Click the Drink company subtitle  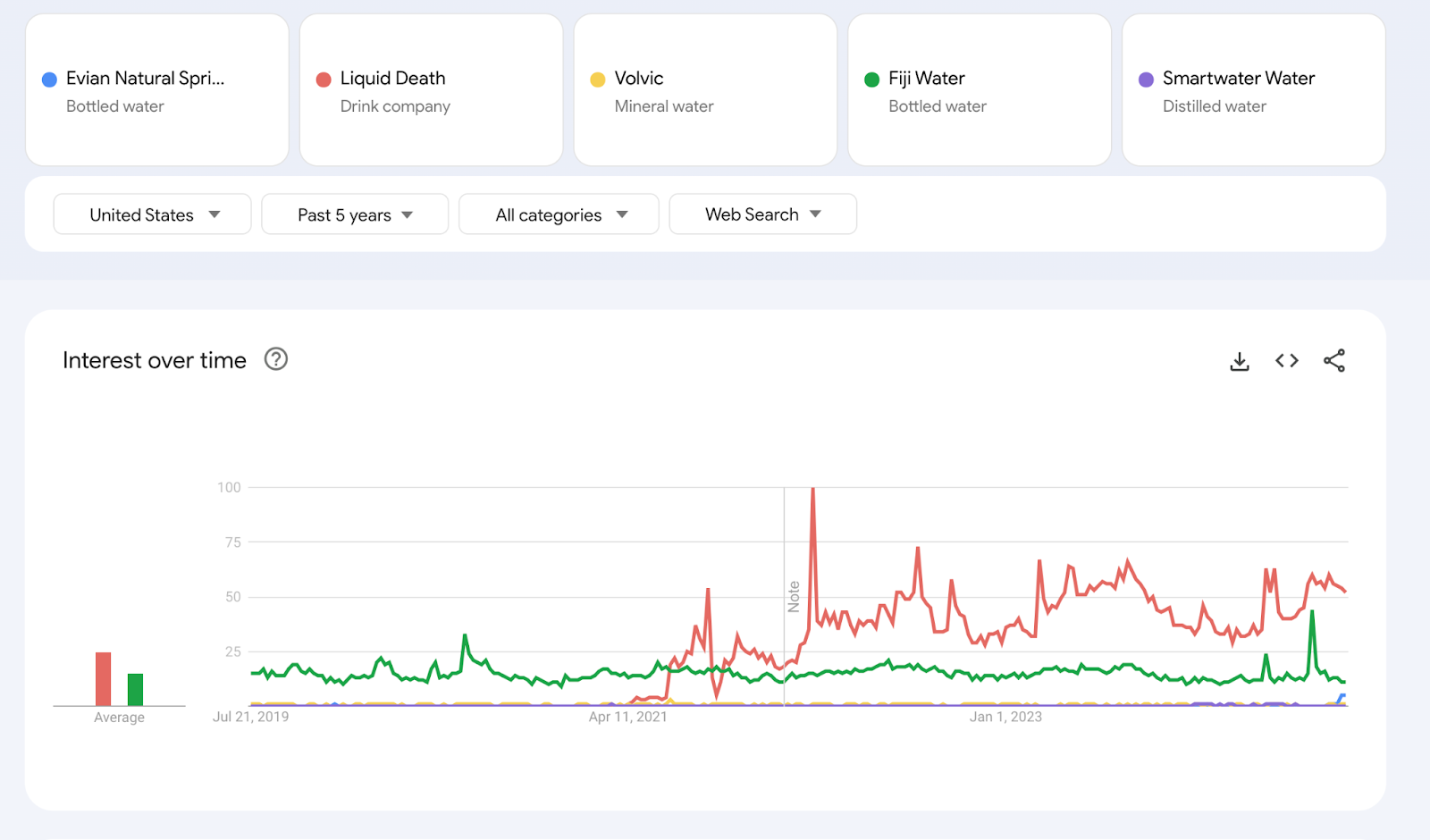(395, 106)
